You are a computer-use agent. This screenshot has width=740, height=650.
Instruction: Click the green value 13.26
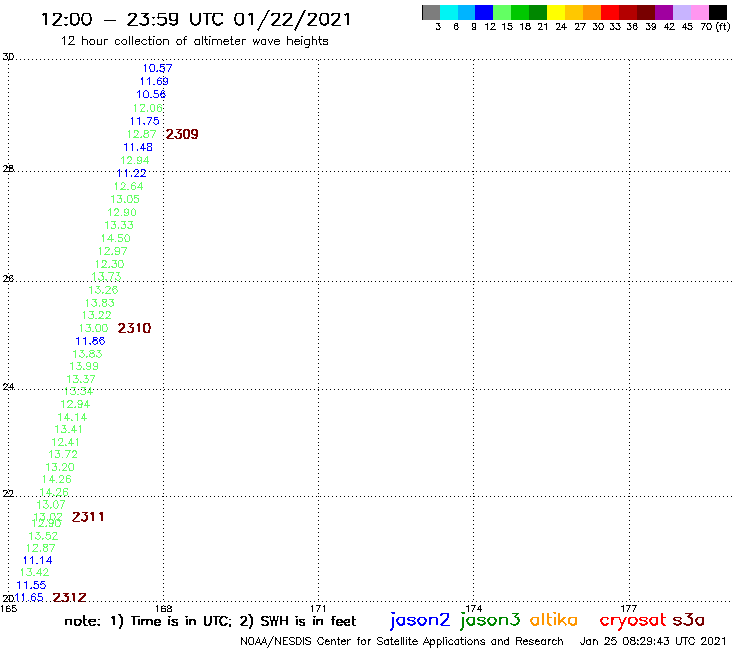[103, 290]
